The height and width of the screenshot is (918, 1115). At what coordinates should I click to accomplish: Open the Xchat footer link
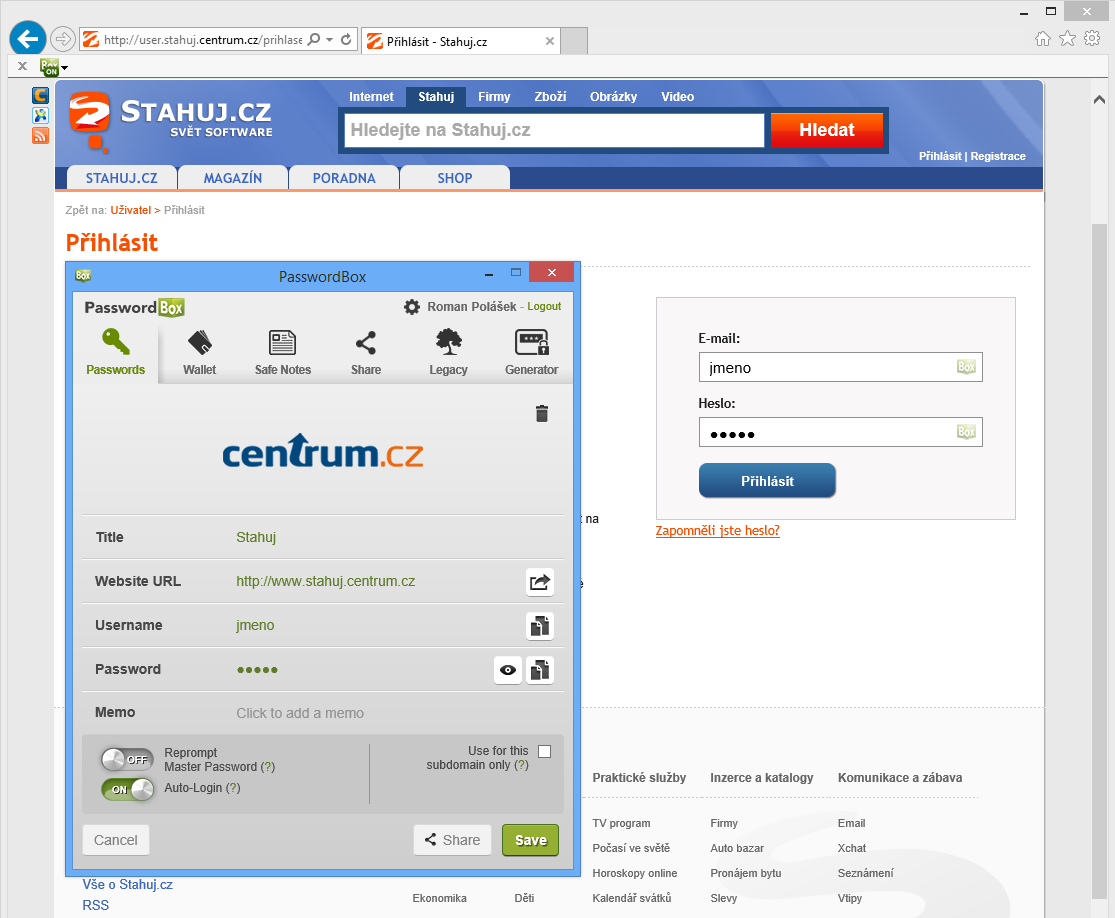coord(851,848)
